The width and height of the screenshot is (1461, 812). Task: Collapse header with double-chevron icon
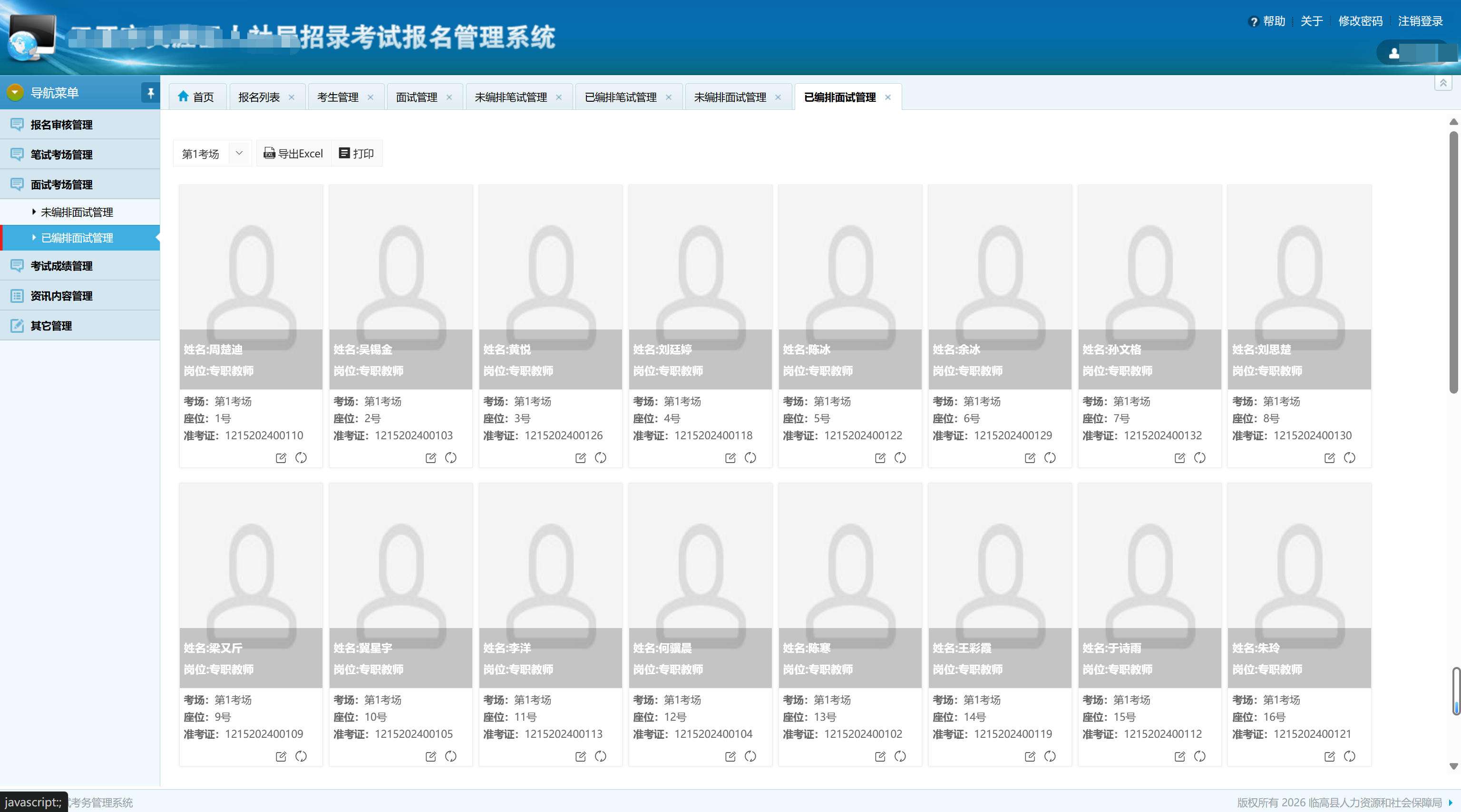point(1443,83)
